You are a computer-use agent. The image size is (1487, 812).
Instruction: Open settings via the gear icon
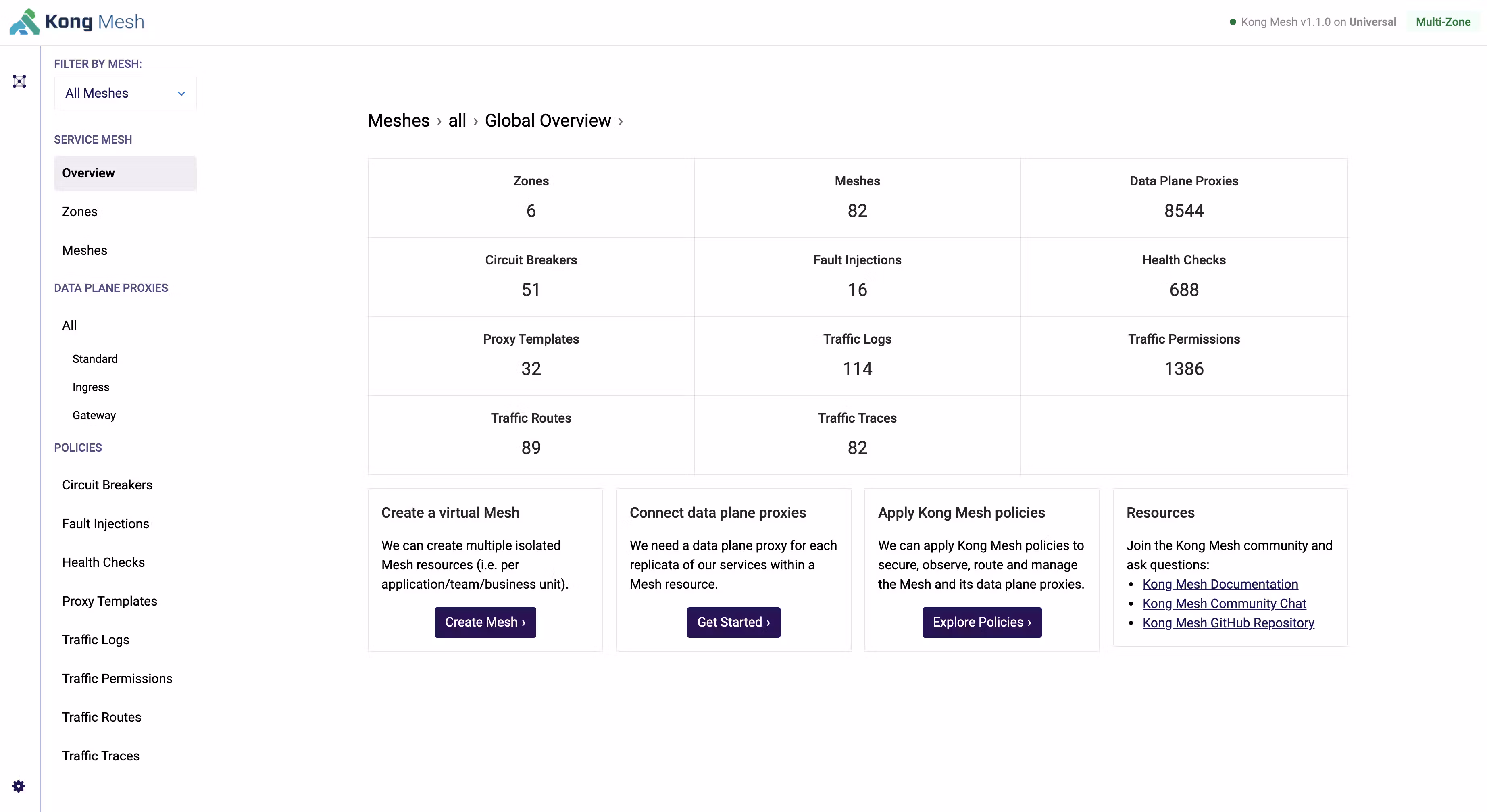[x=19, y=786]
